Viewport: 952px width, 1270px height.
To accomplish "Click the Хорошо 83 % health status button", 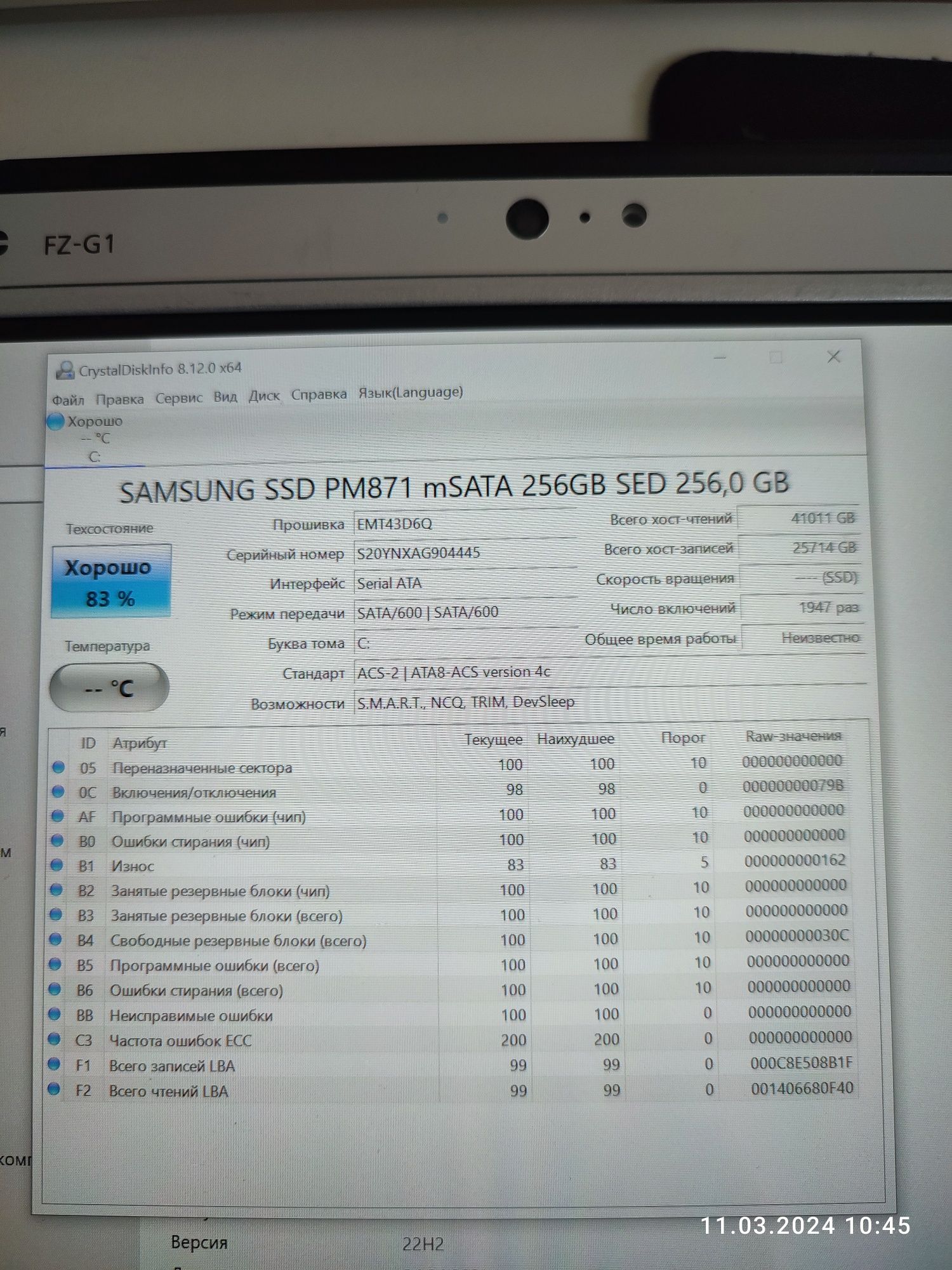I will (111, 582).
